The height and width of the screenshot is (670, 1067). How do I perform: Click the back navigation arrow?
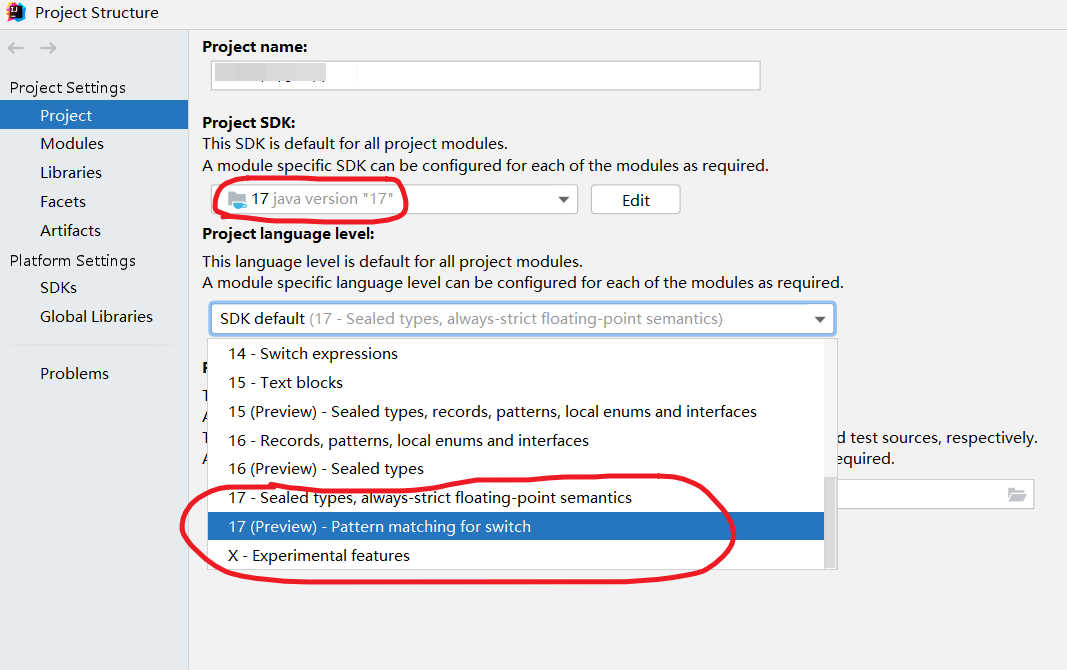pos(16,48)
